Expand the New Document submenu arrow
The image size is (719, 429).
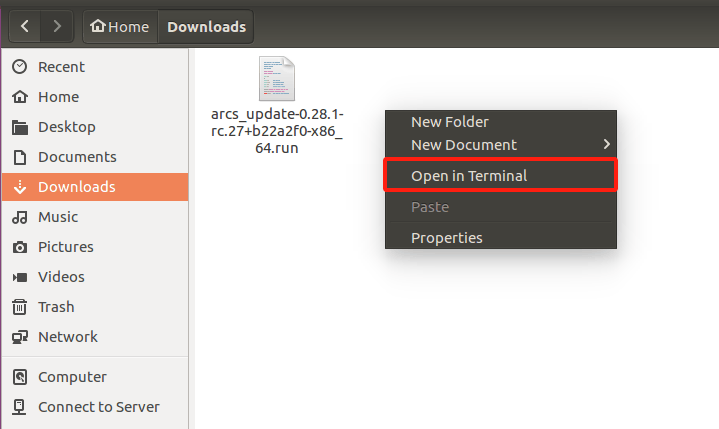click(607, 144)
